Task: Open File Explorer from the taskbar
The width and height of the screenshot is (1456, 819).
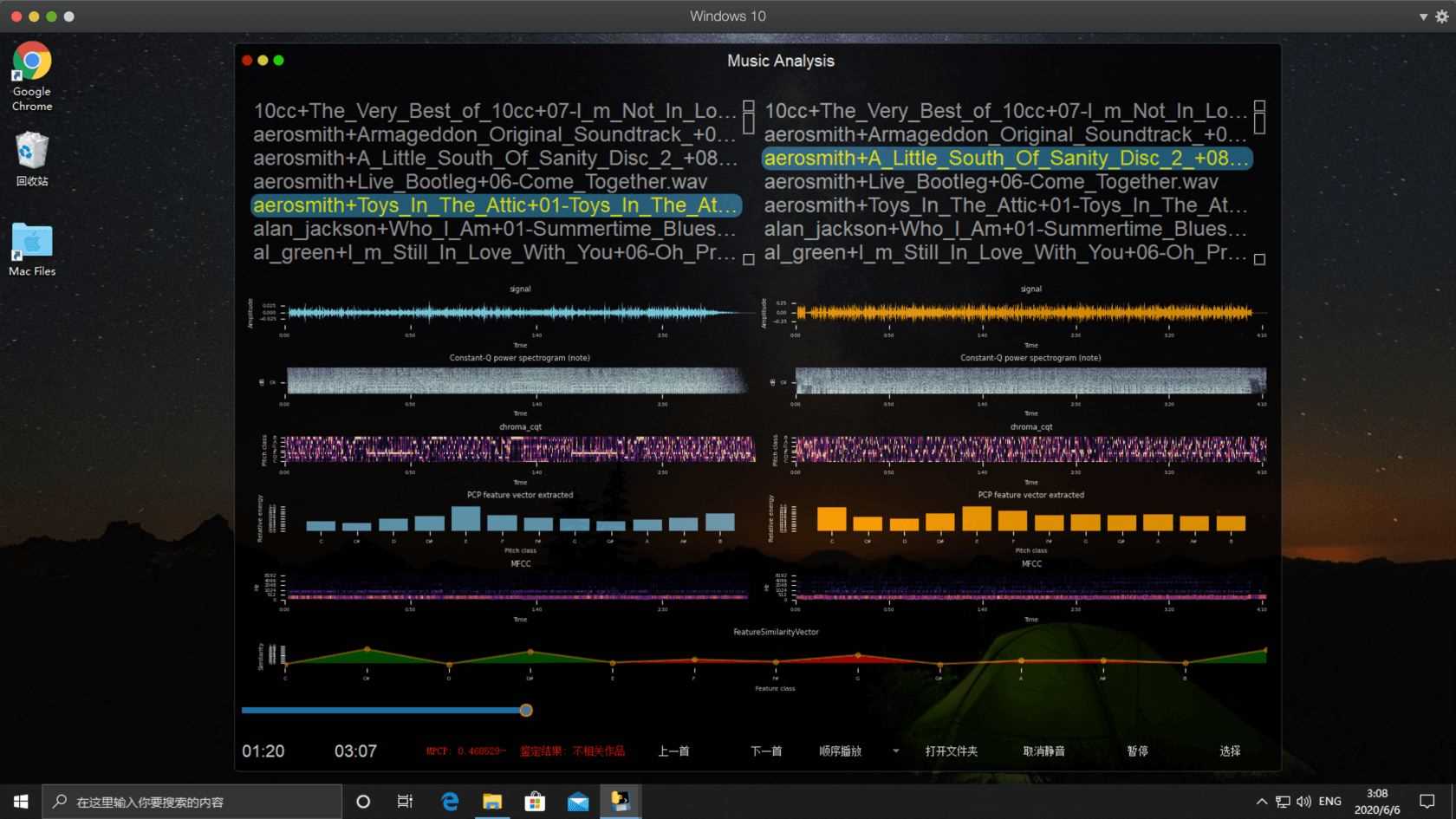Action: pyautogui.click(x=492, y=802)
